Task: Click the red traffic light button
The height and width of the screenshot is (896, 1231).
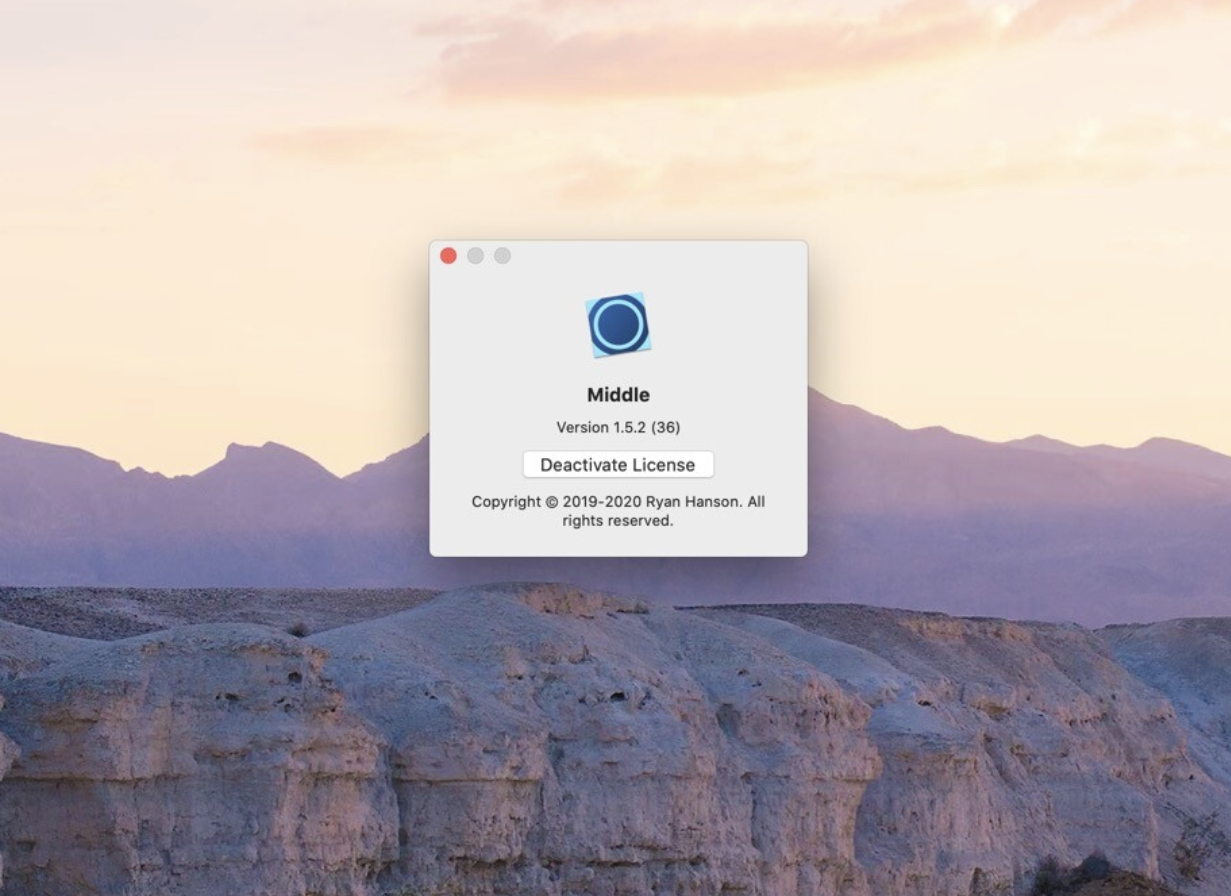Action: tap(447, 255)
